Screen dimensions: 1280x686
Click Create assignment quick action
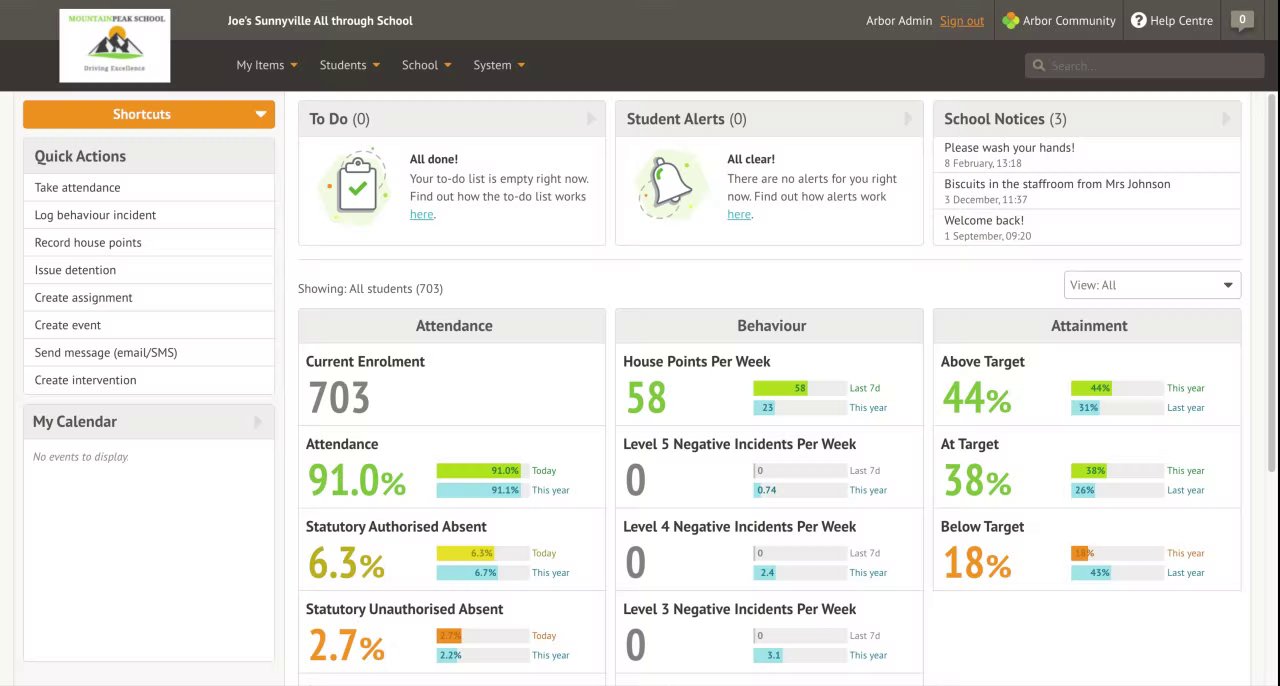tap(149, 298)
